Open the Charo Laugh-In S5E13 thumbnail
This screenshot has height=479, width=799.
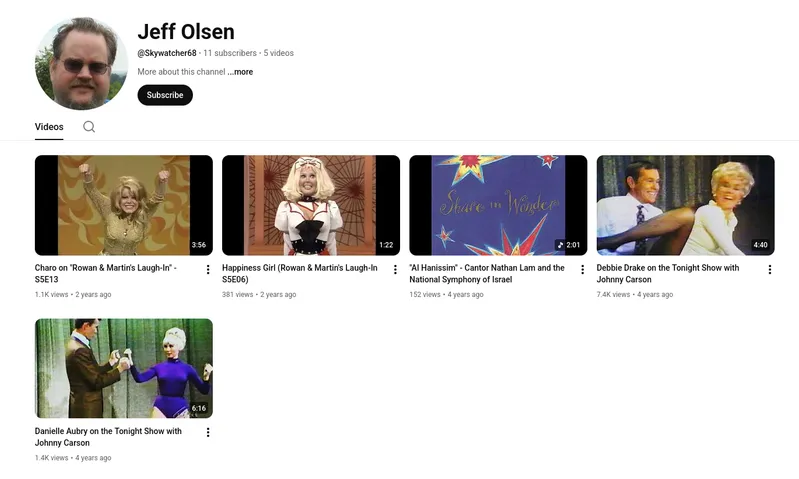tap(124, 205)
